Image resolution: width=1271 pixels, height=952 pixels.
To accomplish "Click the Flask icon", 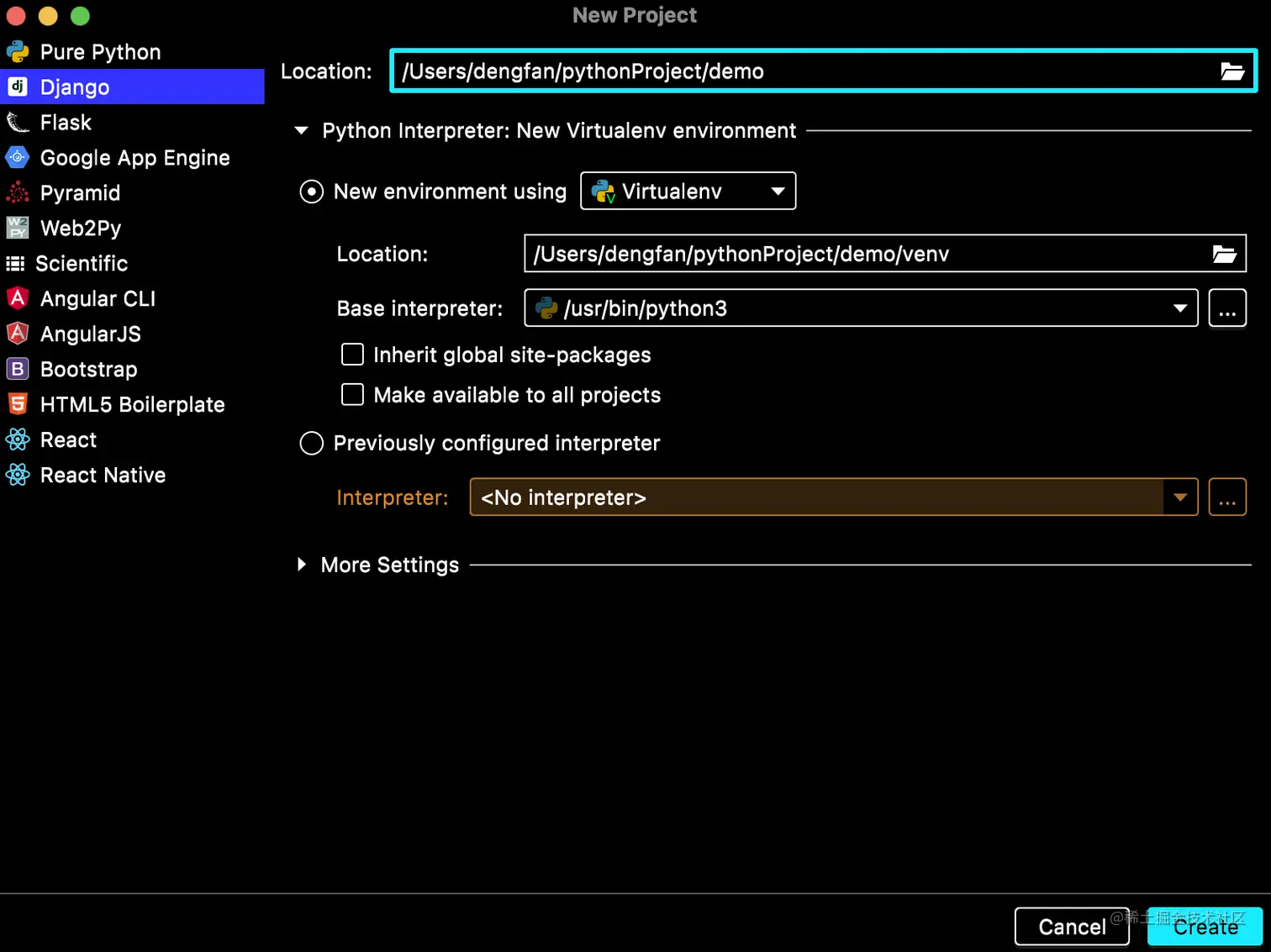I will pyautogui.click(x=18, y=123).
